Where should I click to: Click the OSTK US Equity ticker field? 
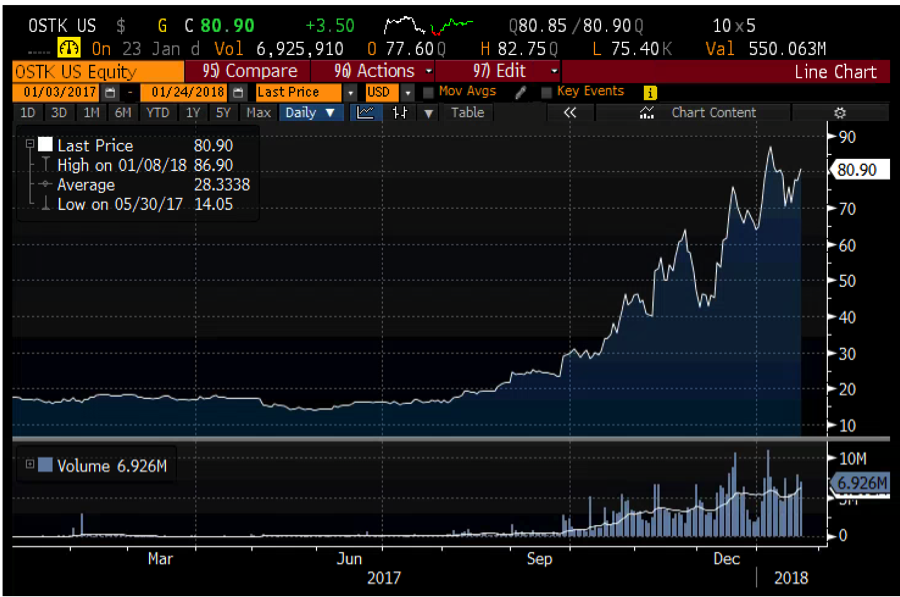coord(97,71)
